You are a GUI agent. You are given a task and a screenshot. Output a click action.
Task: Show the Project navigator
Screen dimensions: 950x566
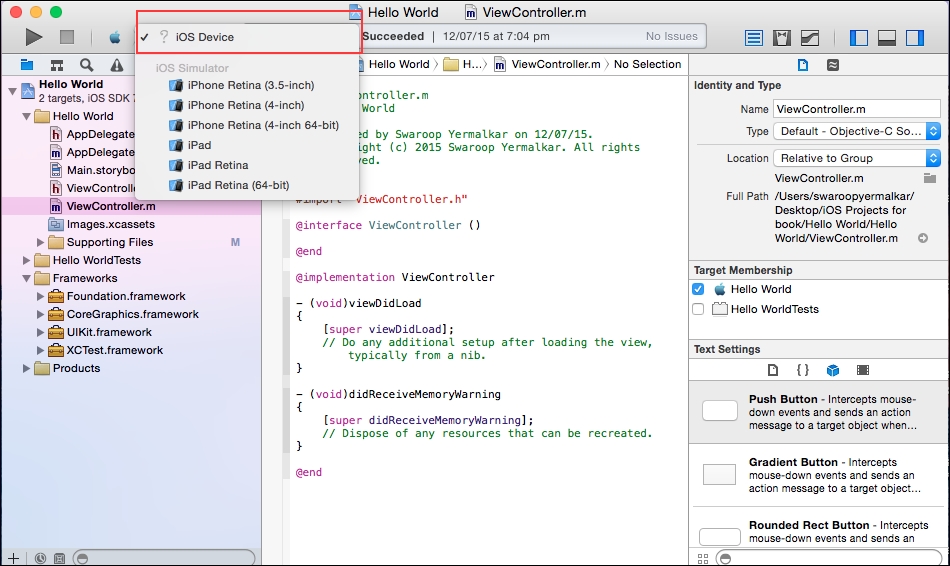pyautogui.click(x=27, y=65)
